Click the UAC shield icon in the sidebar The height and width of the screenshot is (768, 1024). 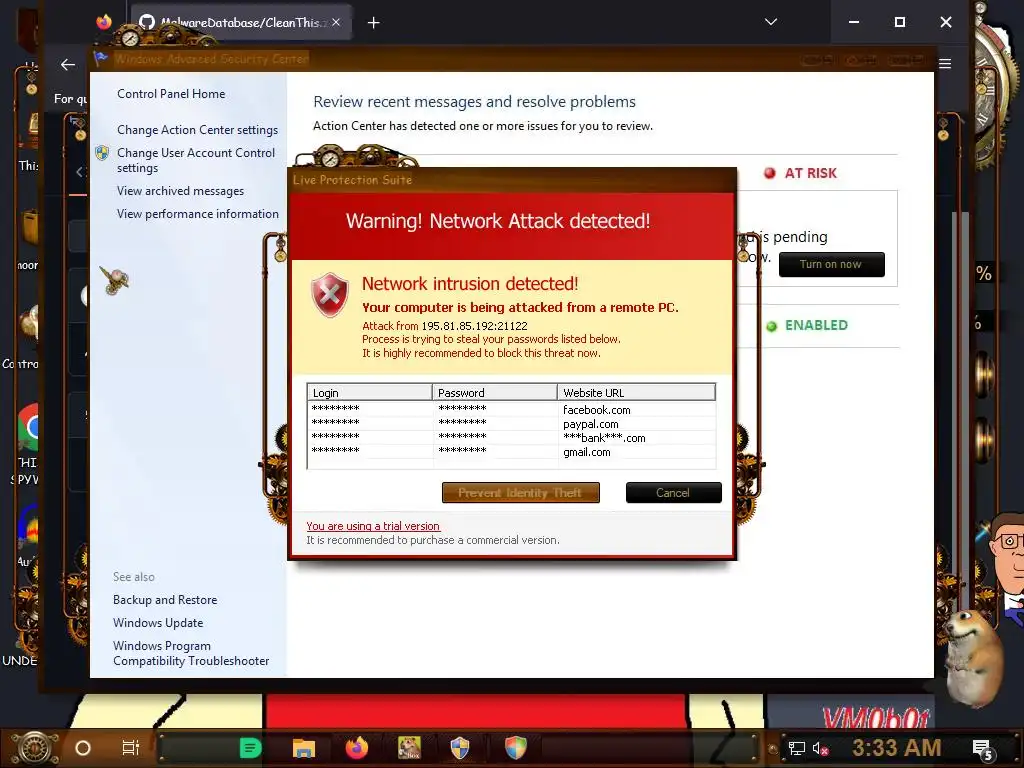(102, 153)
